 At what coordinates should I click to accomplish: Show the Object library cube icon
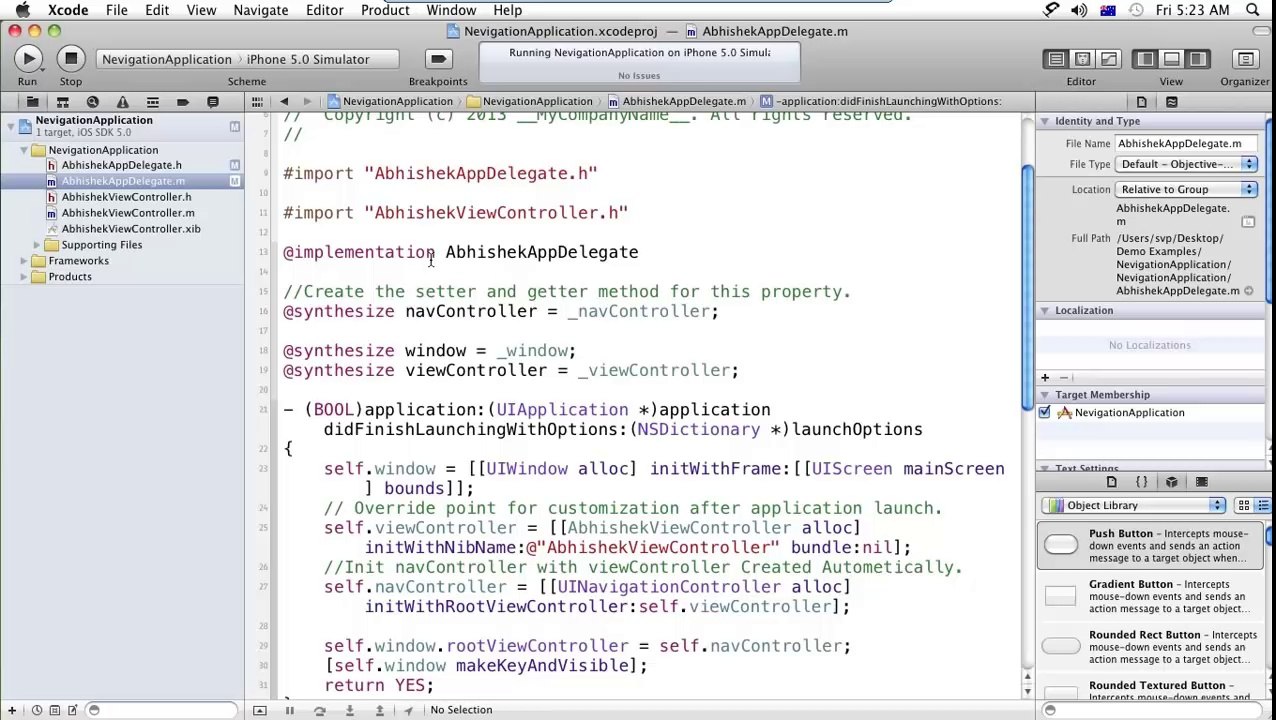(x=1172, y=482)
